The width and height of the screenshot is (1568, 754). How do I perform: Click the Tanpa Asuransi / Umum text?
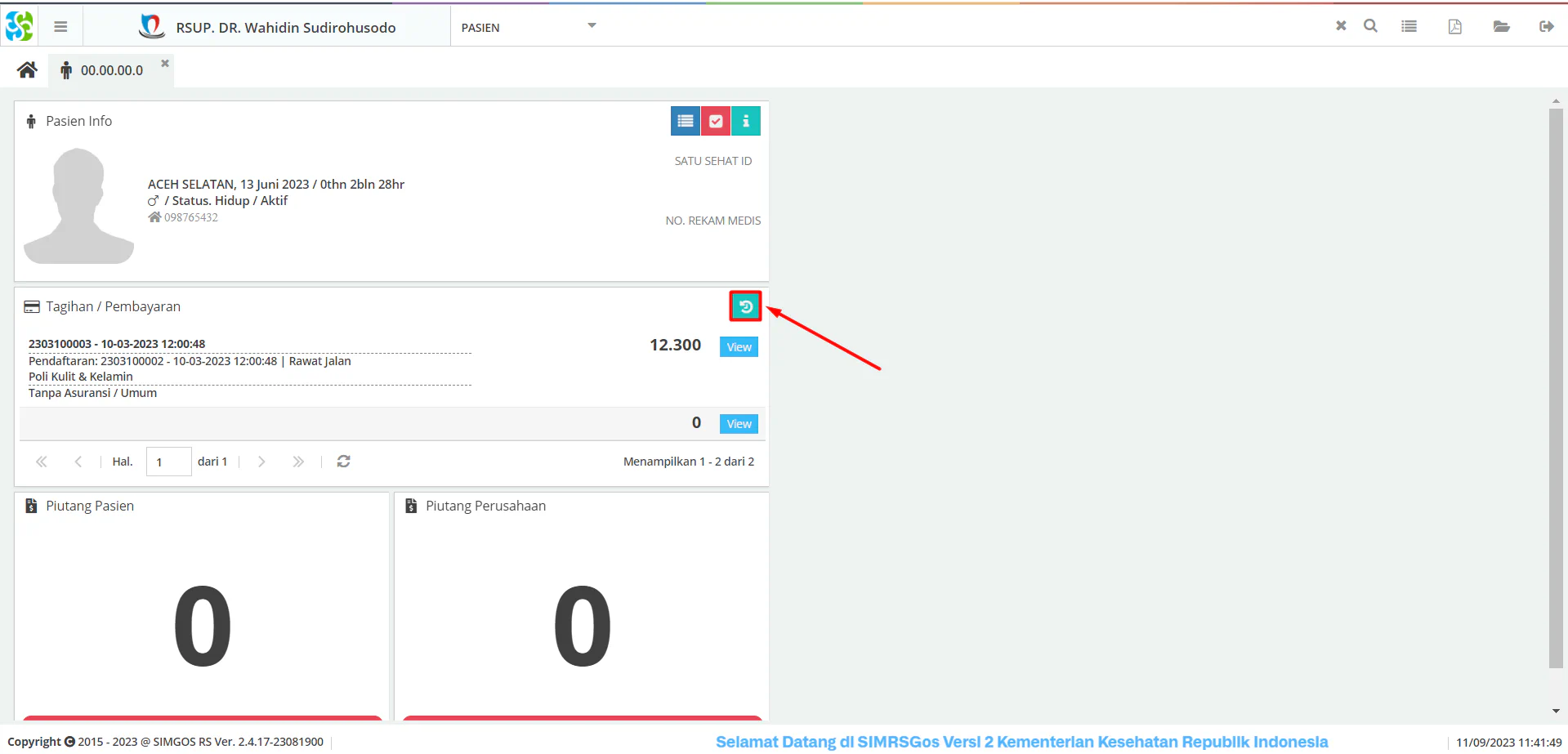point(92,393)
